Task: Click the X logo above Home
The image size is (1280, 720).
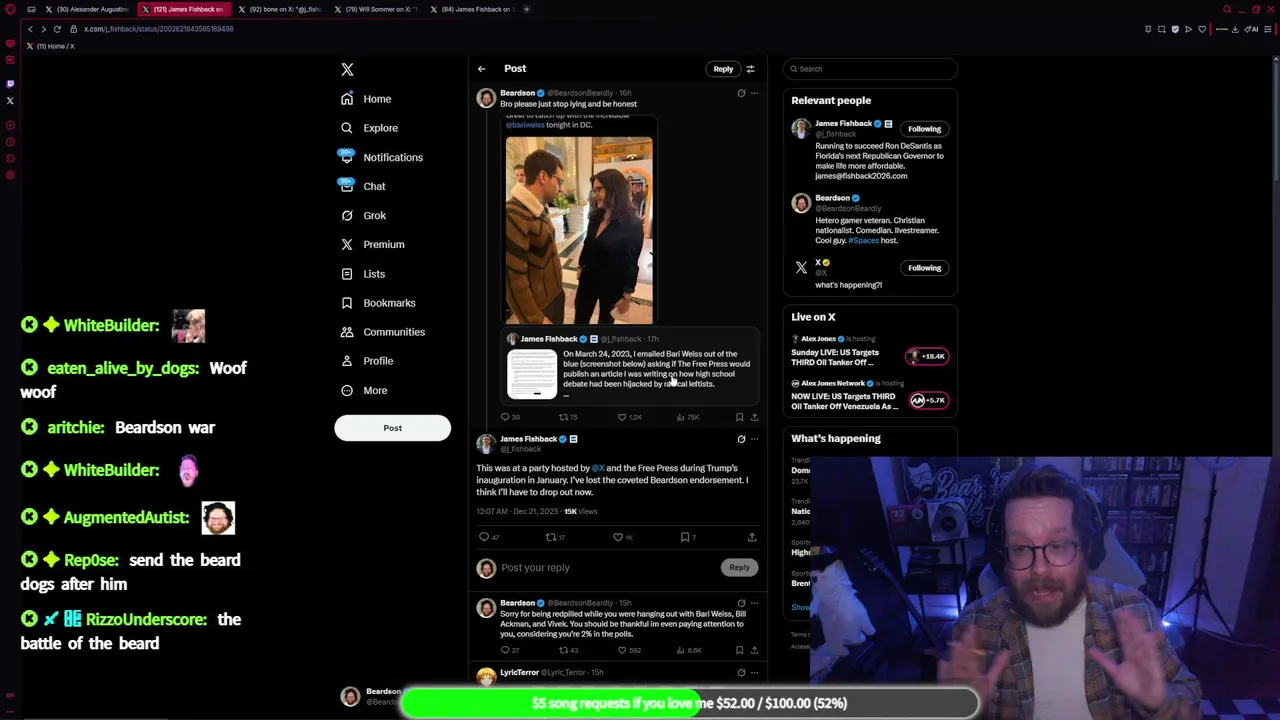Action: 347,69
